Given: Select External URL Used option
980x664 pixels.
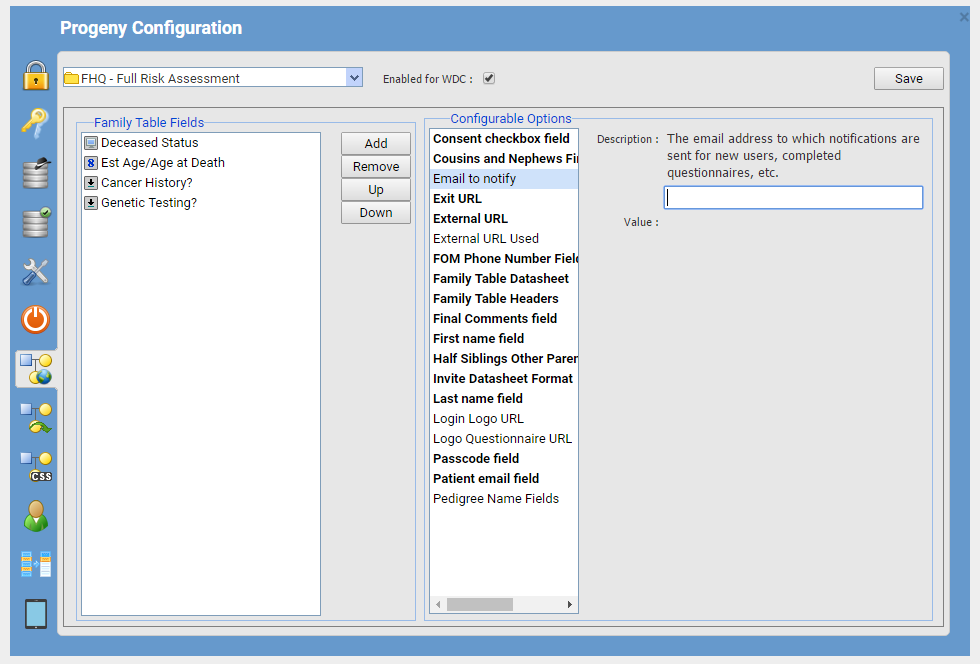Looking at the screenshot, I should click(x=504, y=239).
